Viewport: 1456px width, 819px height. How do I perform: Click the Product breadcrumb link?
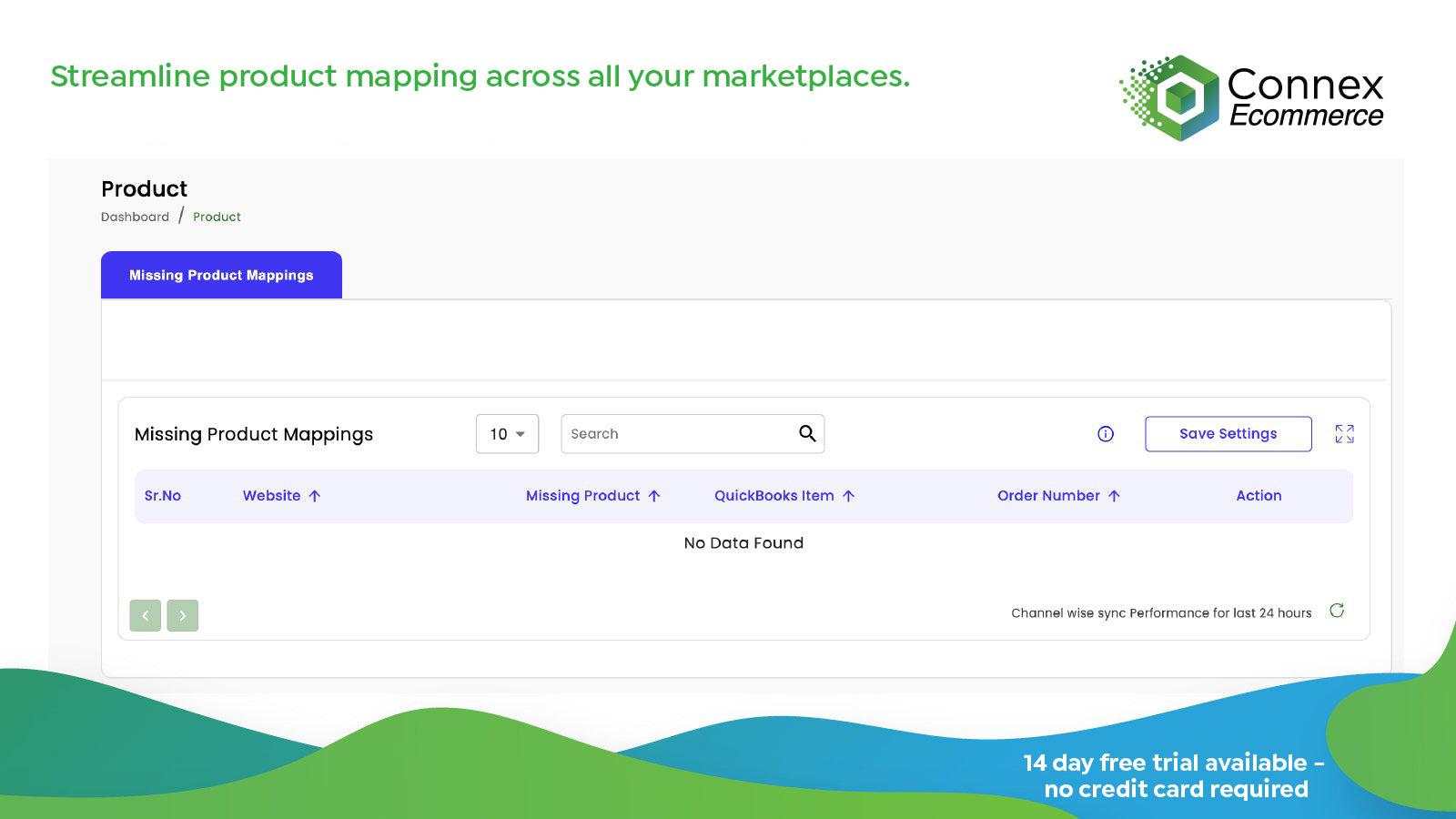[x=217, y=217]
